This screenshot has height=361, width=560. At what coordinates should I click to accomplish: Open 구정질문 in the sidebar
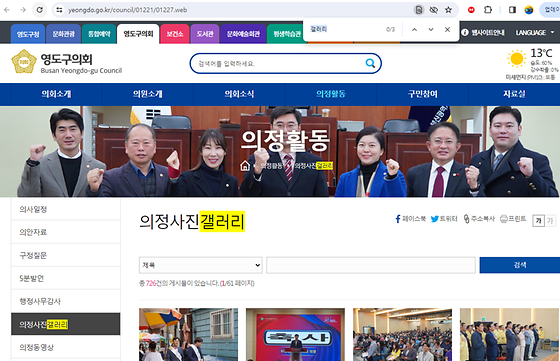pos(66,255)
